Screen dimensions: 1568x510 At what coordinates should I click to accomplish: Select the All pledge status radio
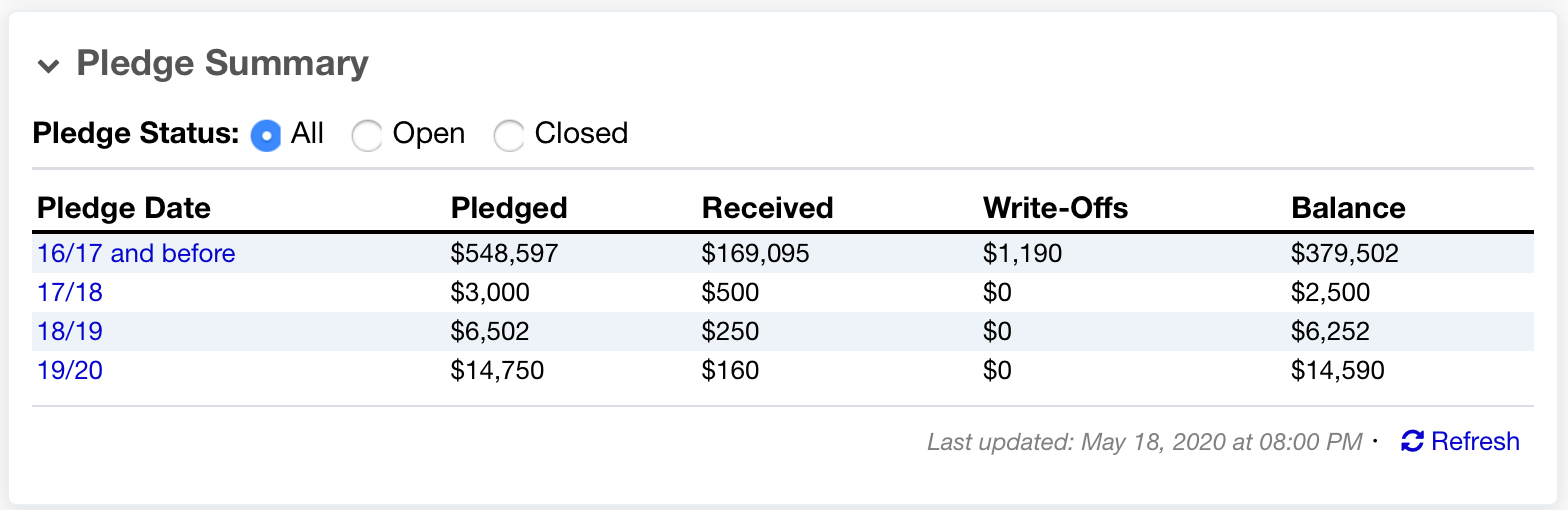click(265, 135)
